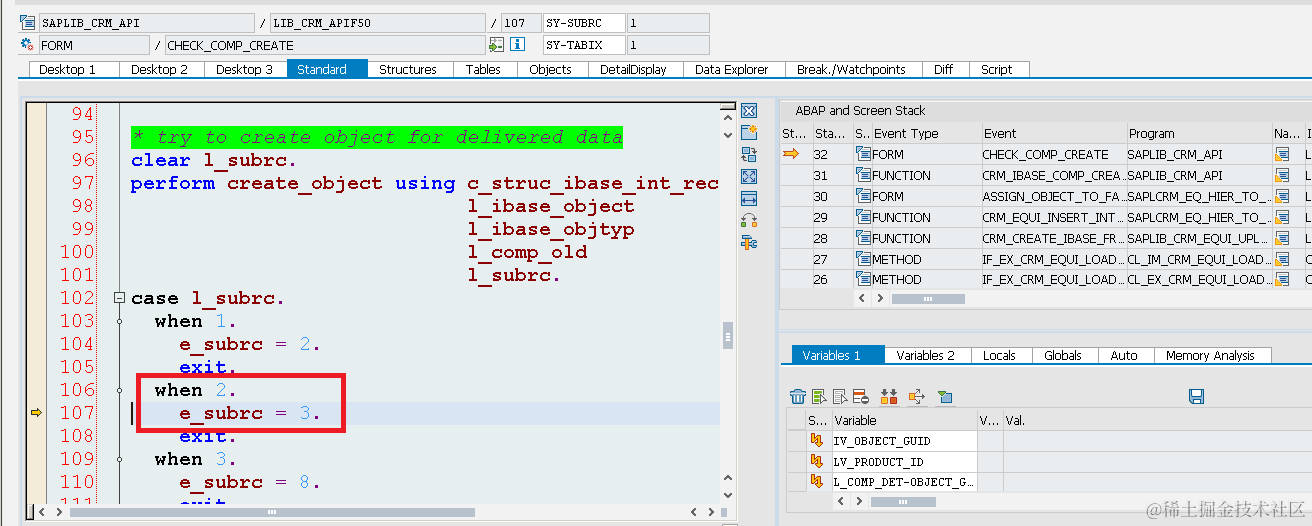Click the IV_OBJECT_GUID variable name cell

pos(903,440)
